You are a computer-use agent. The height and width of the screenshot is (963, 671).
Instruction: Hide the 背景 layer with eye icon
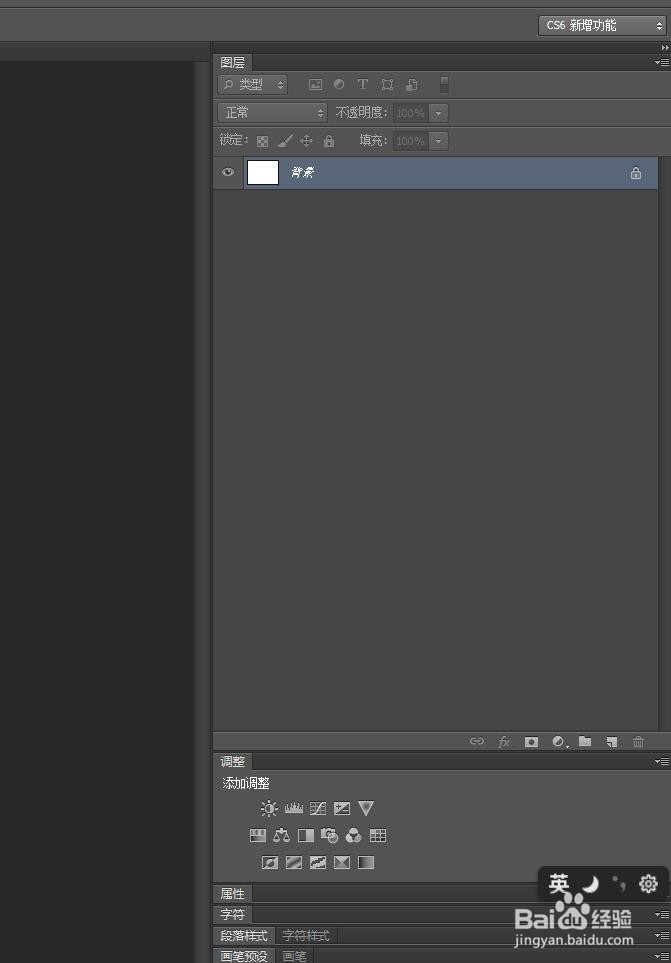(x=228, y=172)
